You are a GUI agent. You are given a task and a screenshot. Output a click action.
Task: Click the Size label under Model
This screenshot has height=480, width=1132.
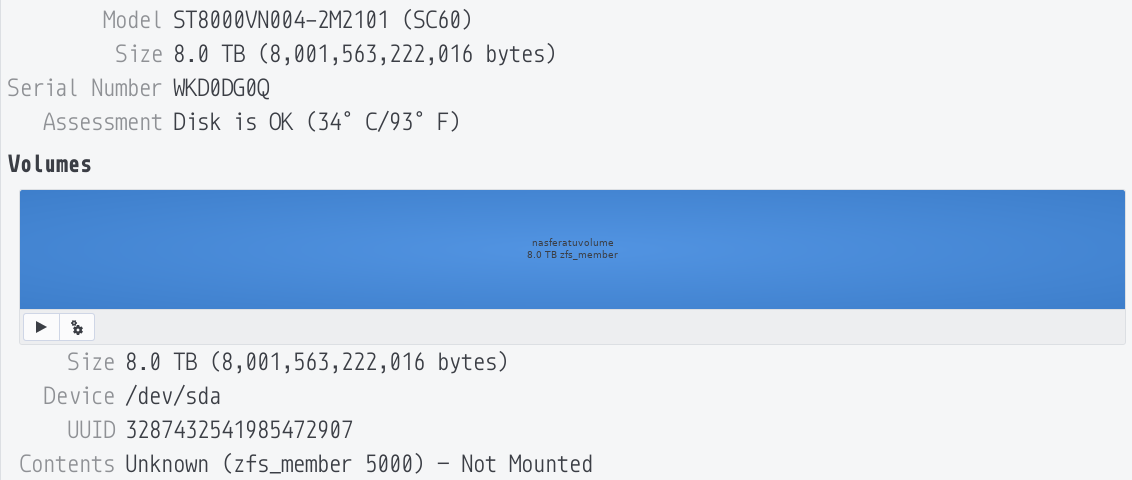(139, 54)
